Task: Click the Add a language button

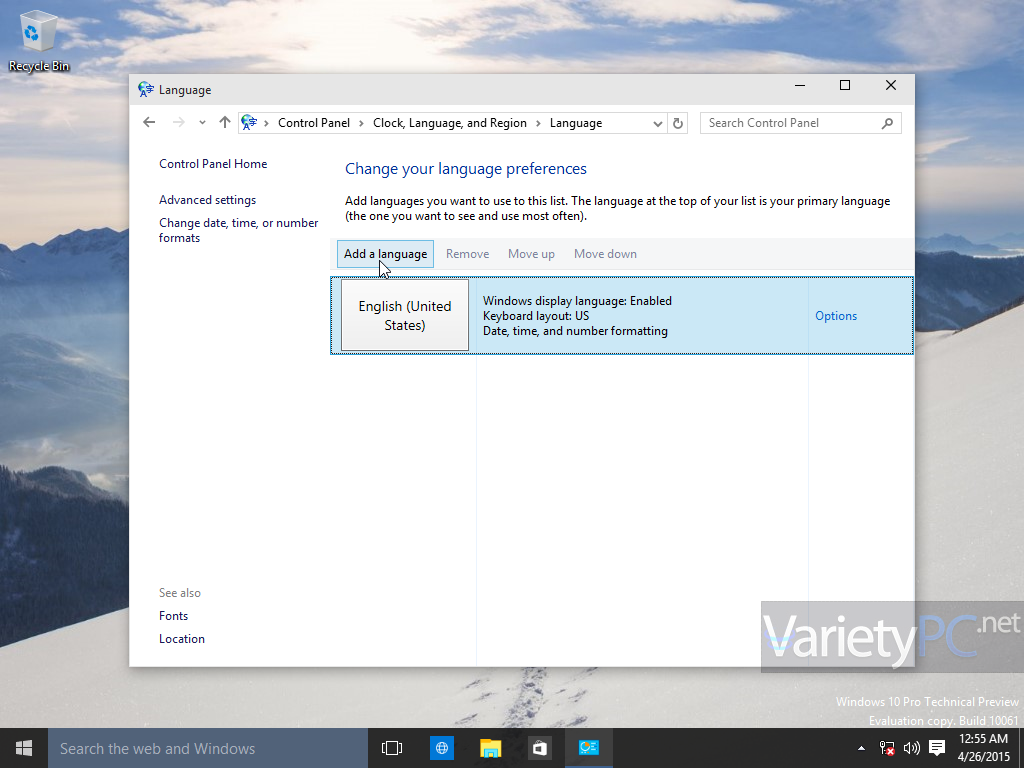Action: point(385,254)
